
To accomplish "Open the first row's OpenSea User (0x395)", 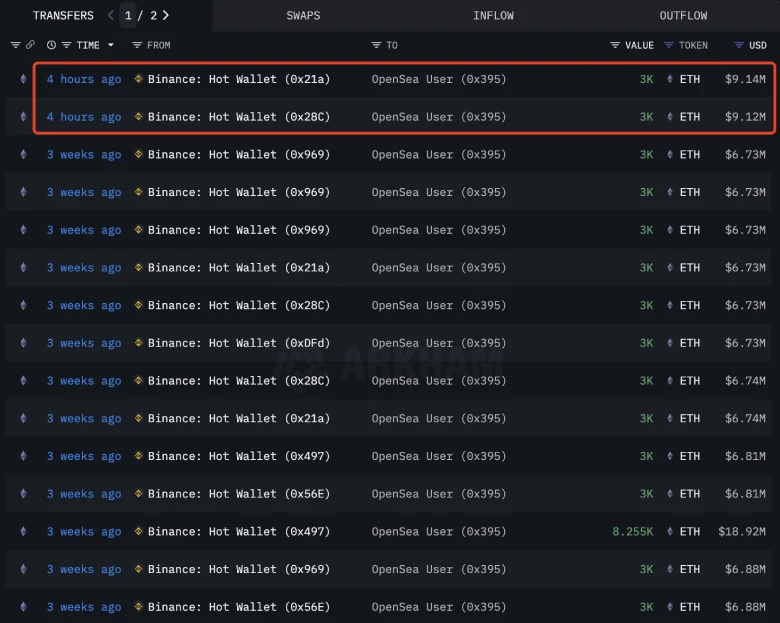I will click(439, 79).
